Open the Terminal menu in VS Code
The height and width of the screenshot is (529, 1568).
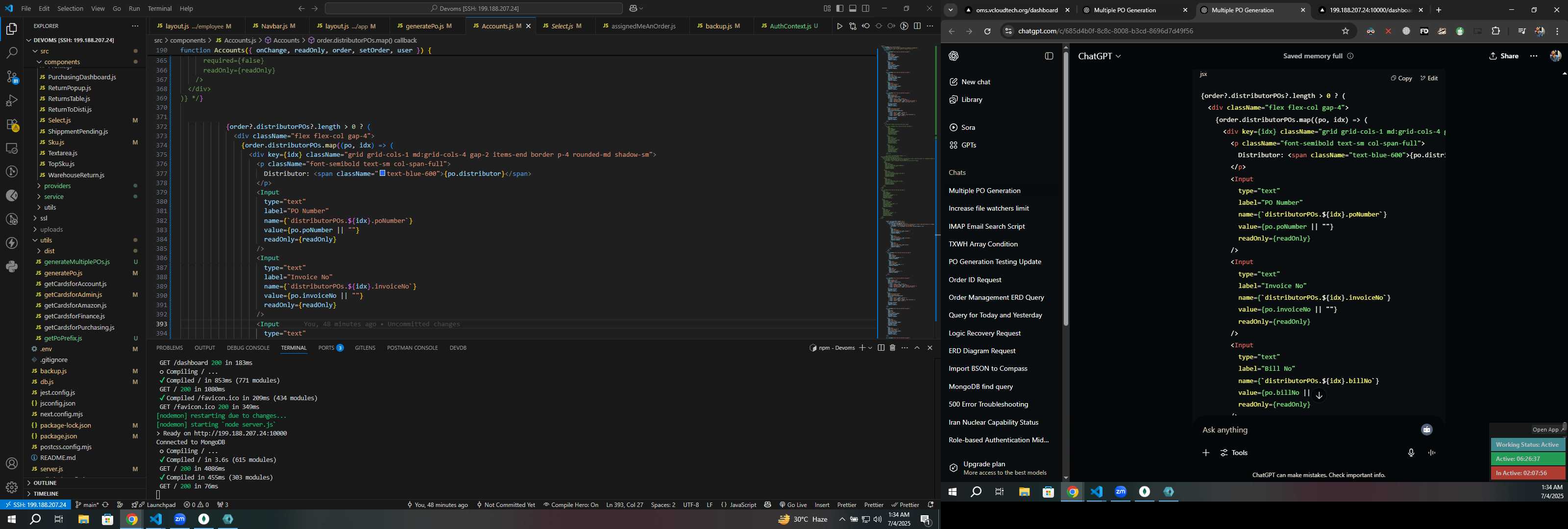click(160, 8)
